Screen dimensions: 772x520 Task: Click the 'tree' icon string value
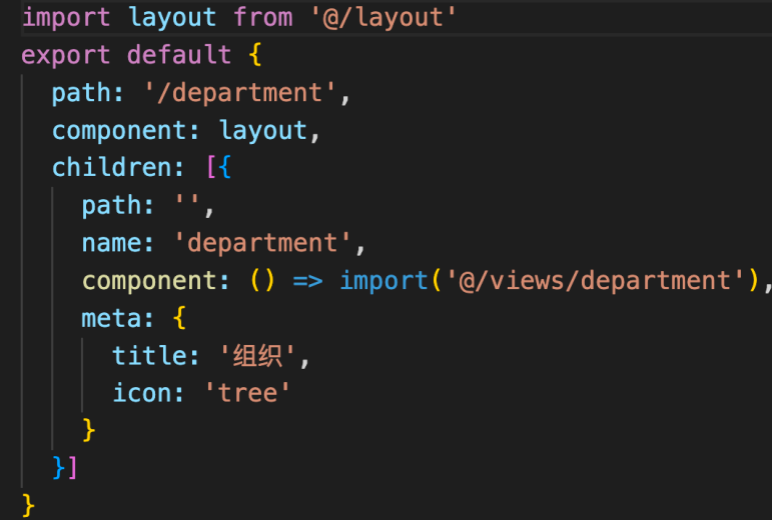248,393
